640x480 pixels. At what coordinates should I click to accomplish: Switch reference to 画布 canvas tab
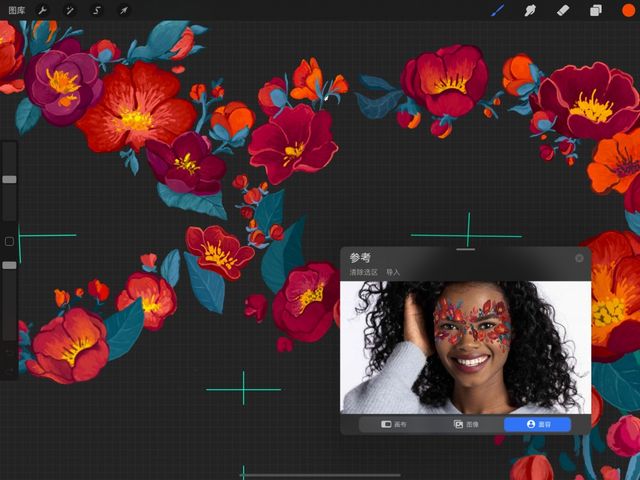[x=394, y=424]
